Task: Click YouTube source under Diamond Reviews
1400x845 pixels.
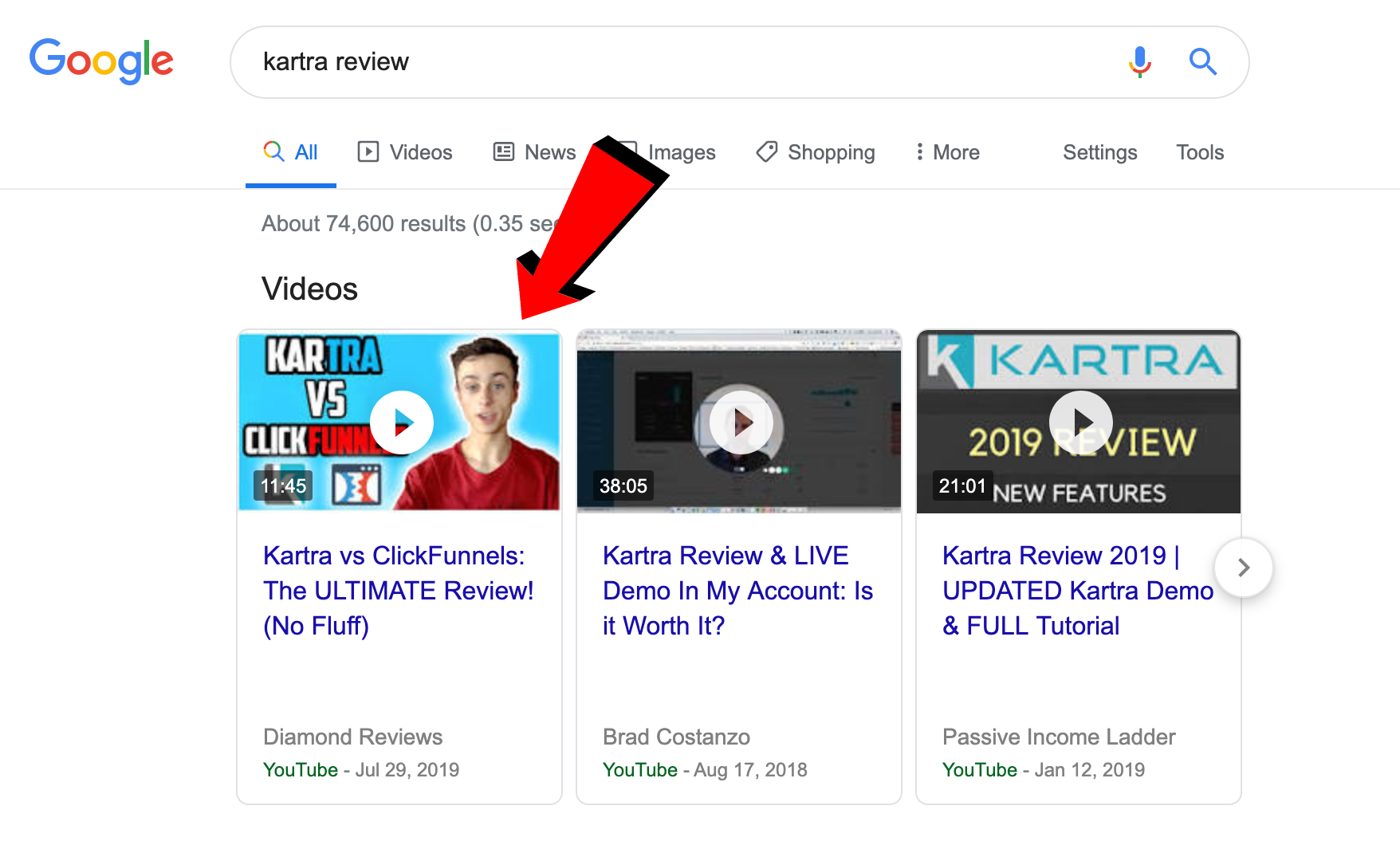Action: point(301,770)
